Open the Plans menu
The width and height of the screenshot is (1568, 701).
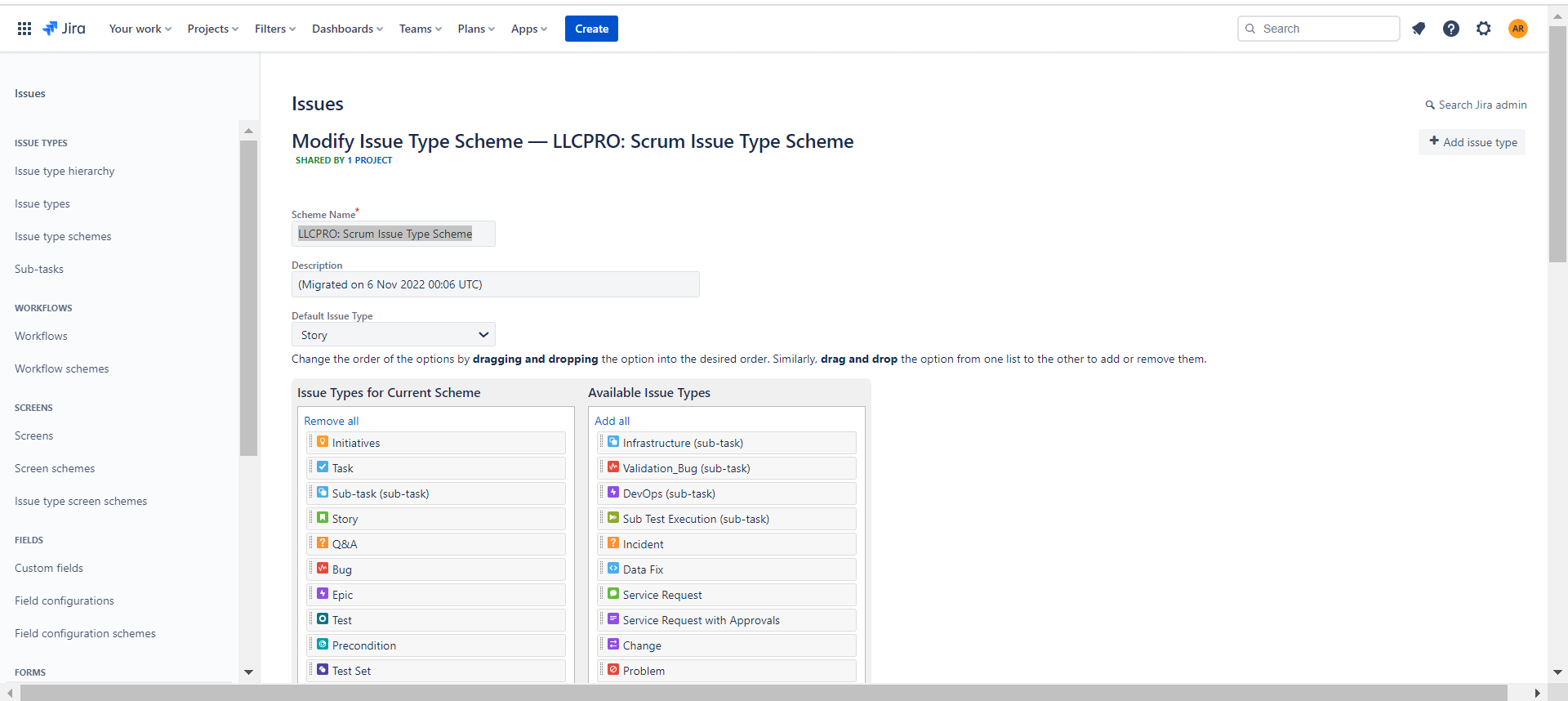tap(476, 29)
